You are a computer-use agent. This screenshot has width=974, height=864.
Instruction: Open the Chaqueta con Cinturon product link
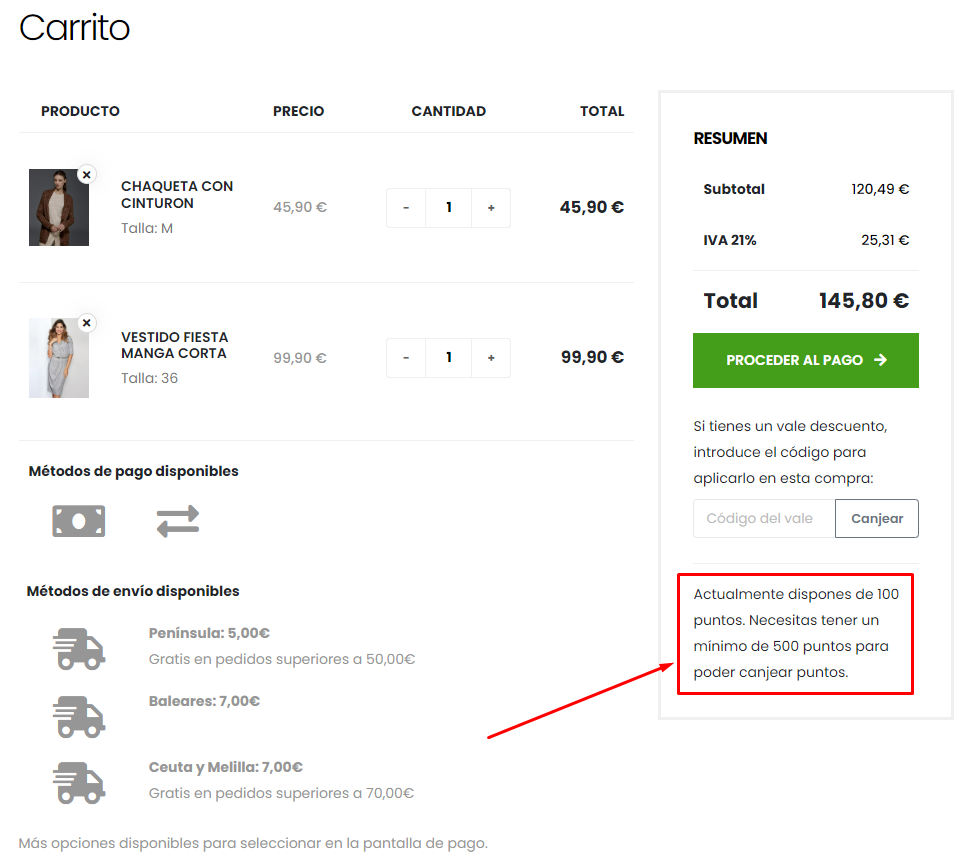176,195
